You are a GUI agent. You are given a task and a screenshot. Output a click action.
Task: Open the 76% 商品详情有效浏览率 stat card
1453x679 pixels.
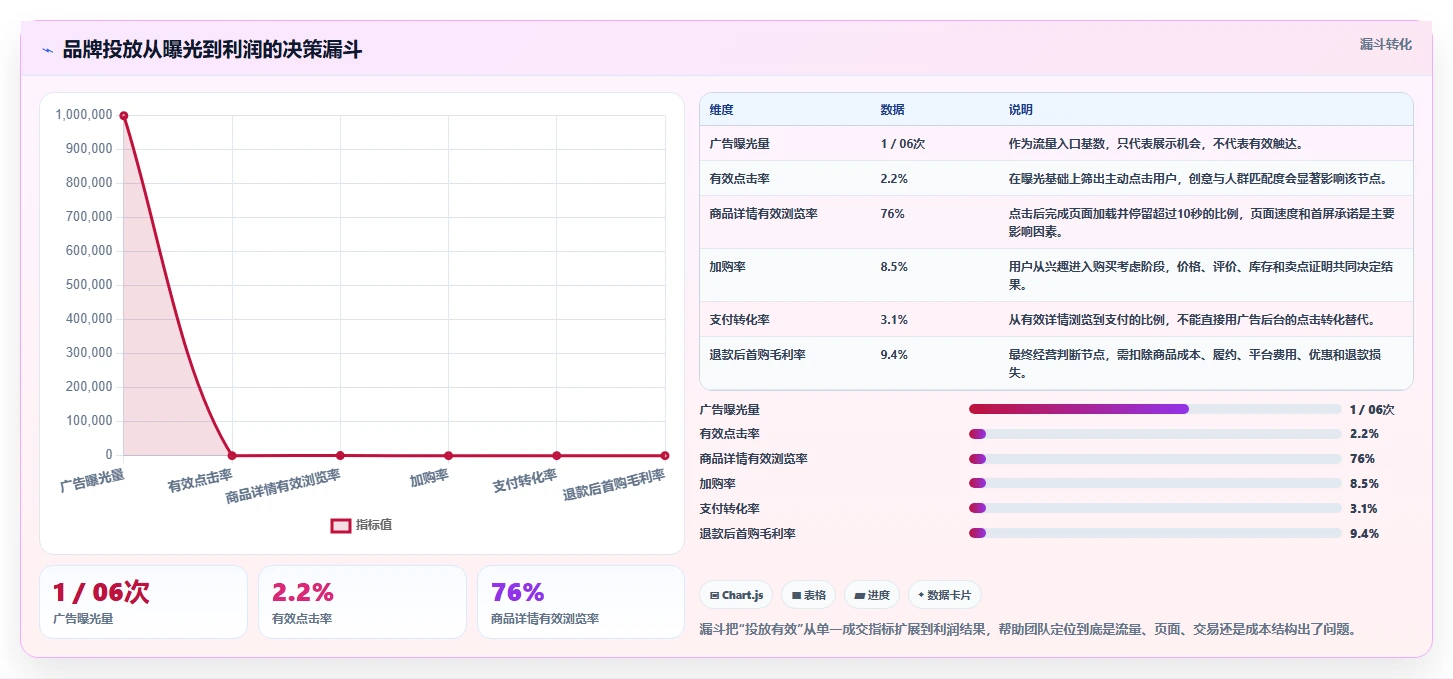(581, 602)
